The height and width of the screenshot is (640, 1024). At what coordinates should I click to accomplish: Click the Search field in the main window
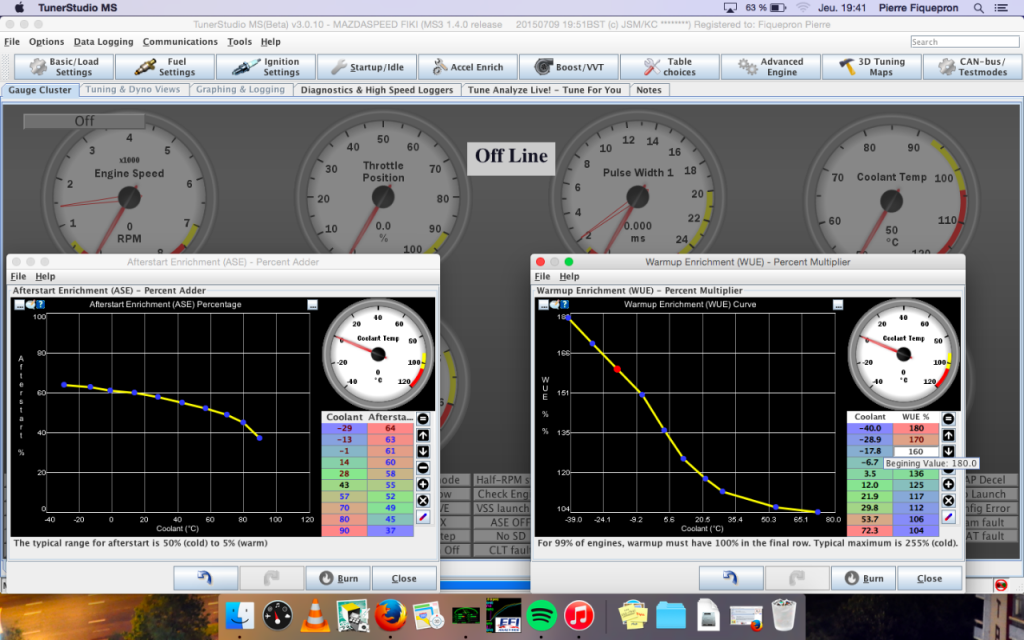965,42
